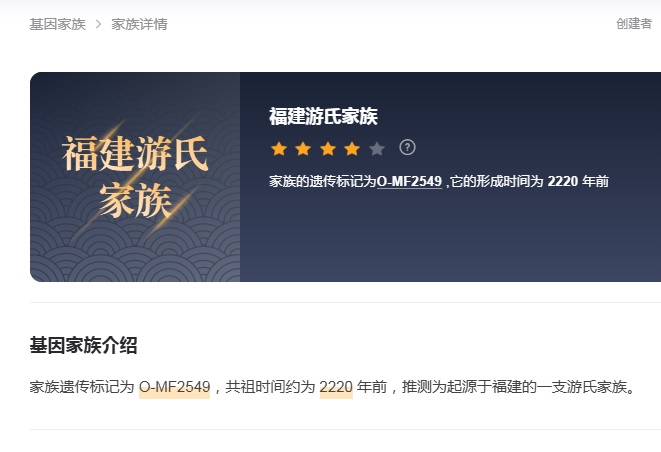Click the 福建游氏家族 banner title
Image resolution: width=661 pixels, height=452 pixels.
point(323,116)
